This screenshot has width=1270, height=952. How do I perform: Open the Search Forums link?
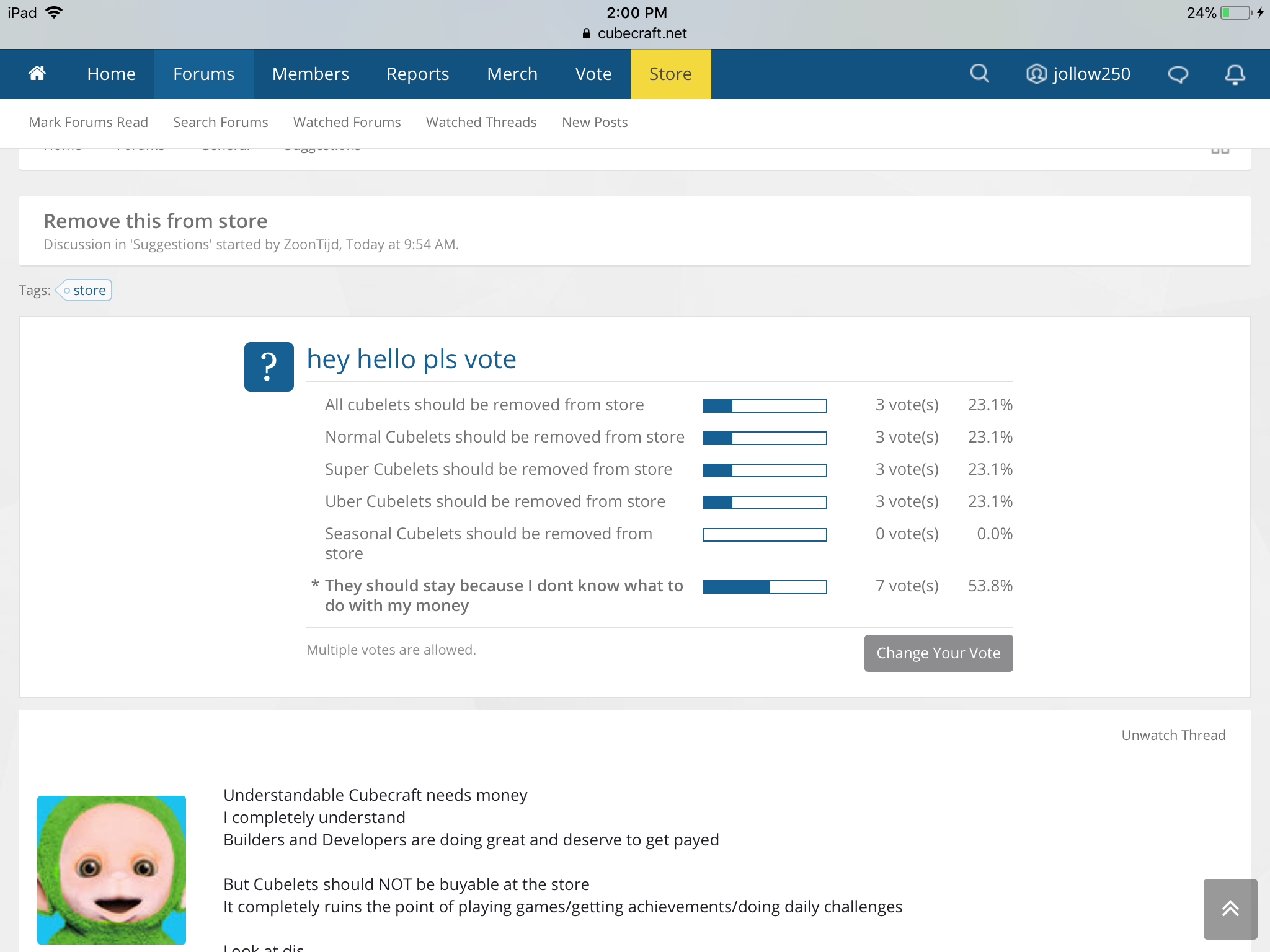[x=221, y=122]
